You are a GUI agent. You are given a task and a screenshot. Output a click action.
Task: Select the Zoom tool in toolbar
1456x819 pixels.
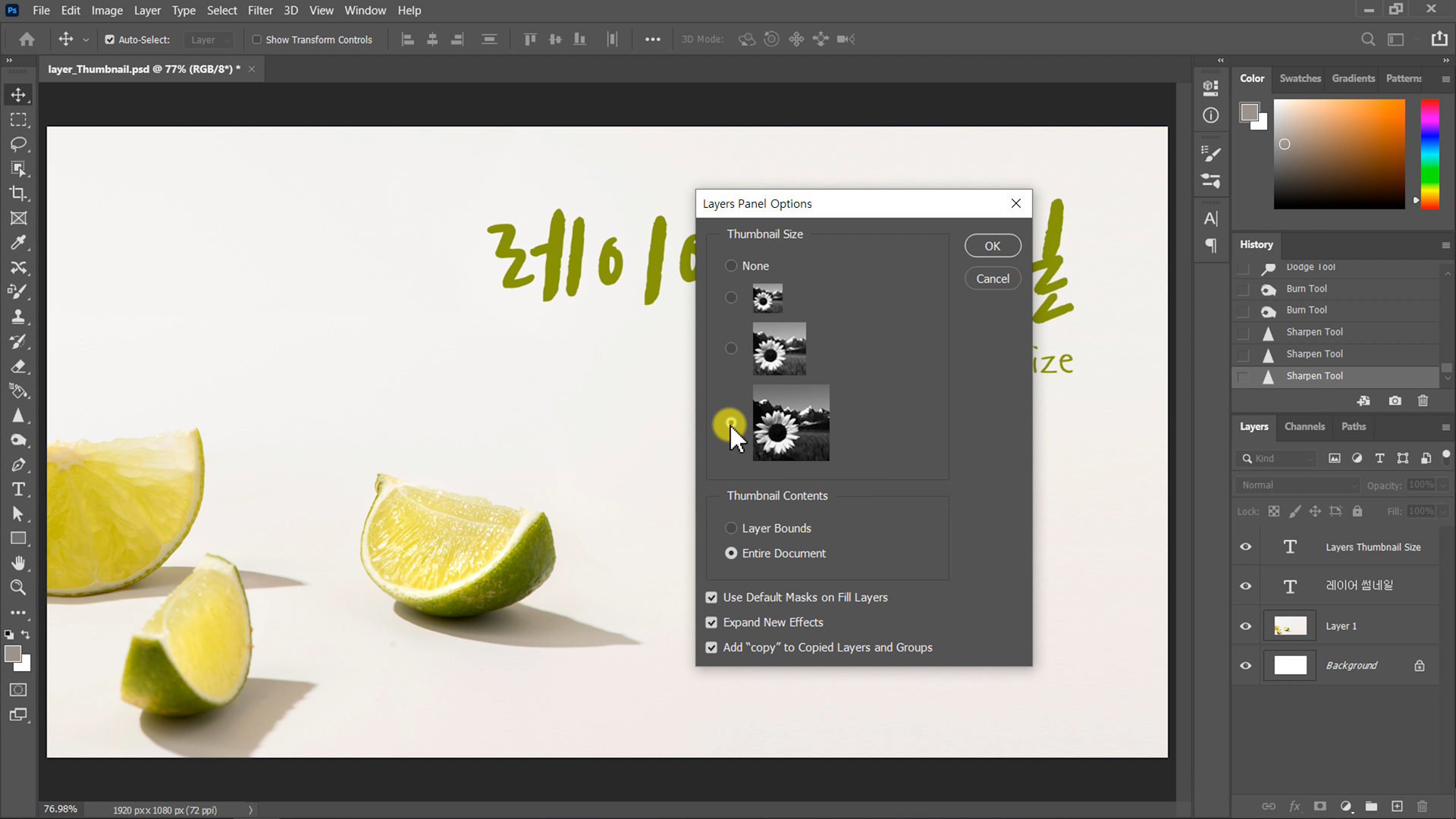18,588
